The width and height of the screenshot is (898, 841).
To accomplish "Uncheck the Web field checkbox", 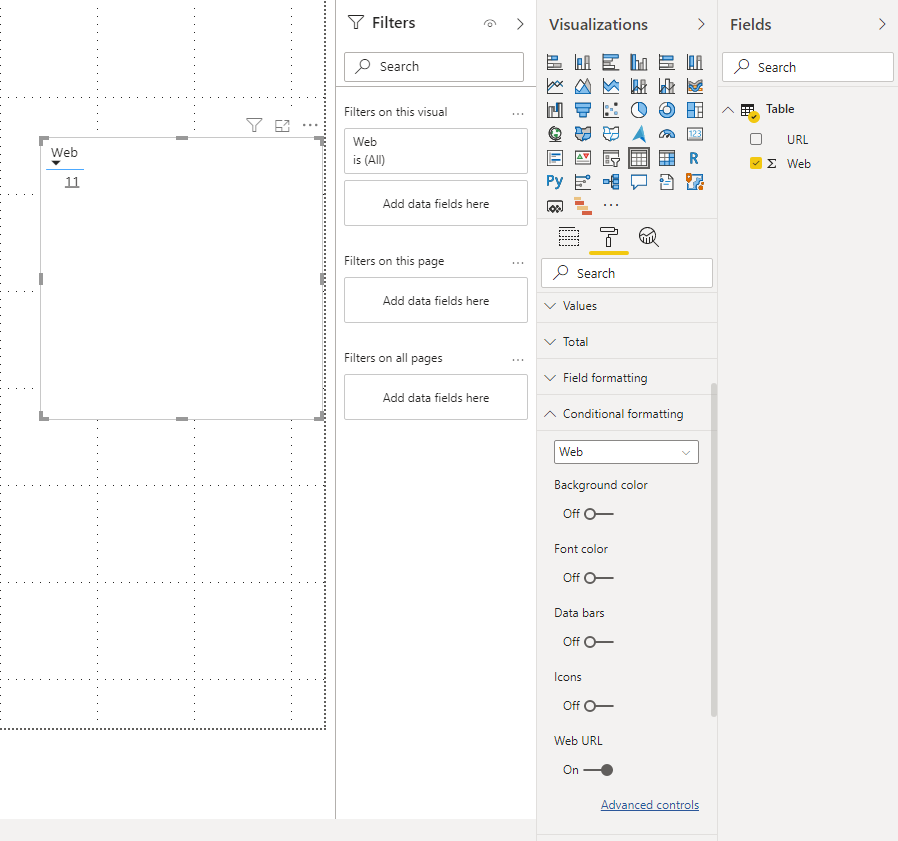I will point(756,163).
